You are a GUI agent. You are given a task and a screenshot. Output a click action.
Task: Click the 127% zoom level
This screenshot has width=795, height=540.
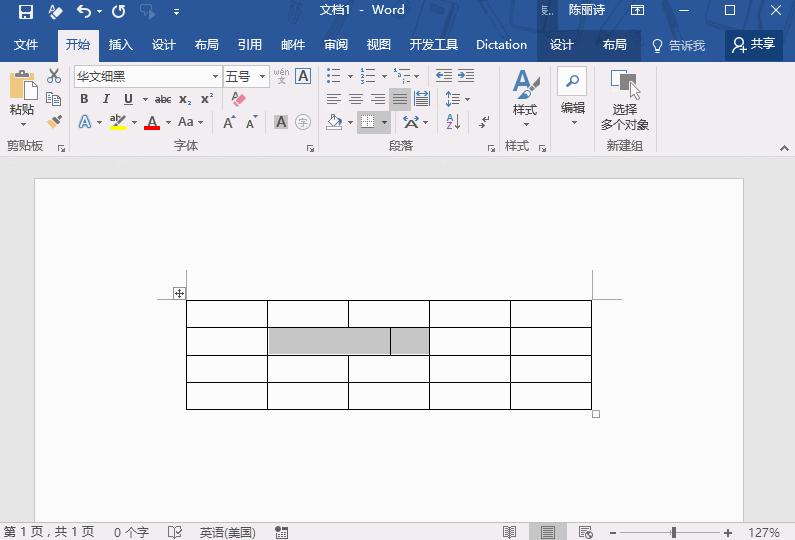[x=764, y=532]
